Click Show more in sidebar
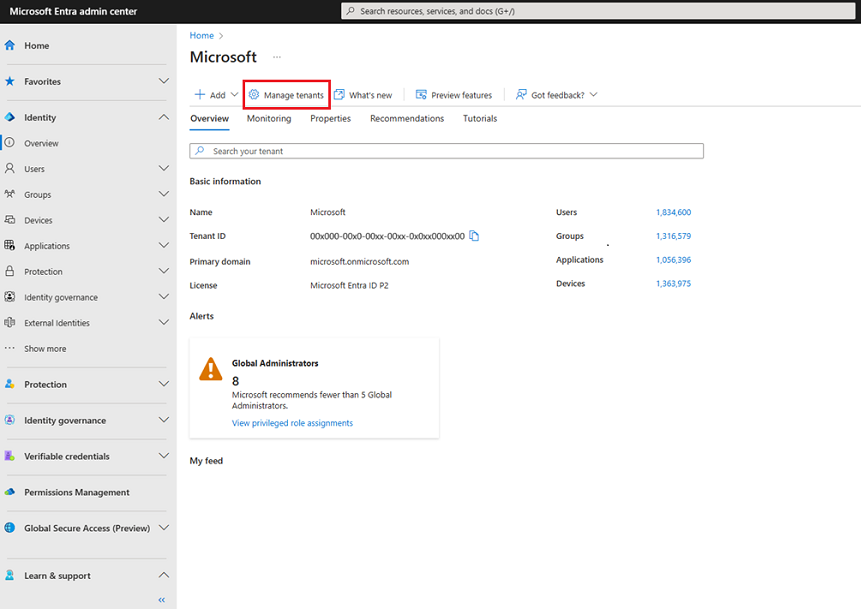861x609 pixels. click(45, 349)
